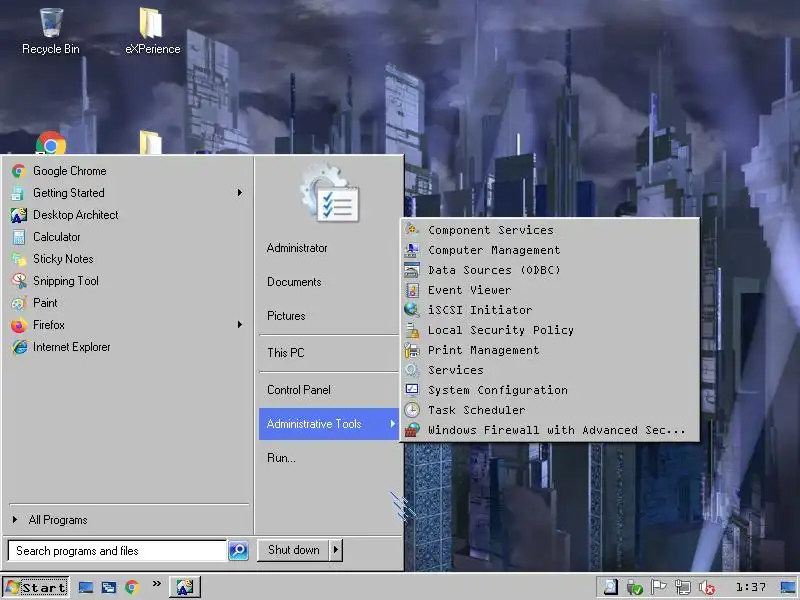Expand the Administrative Tools submenu arrow
Image resolution: width=800 pixels, height=600 pixels.
[x=392, y=423]
